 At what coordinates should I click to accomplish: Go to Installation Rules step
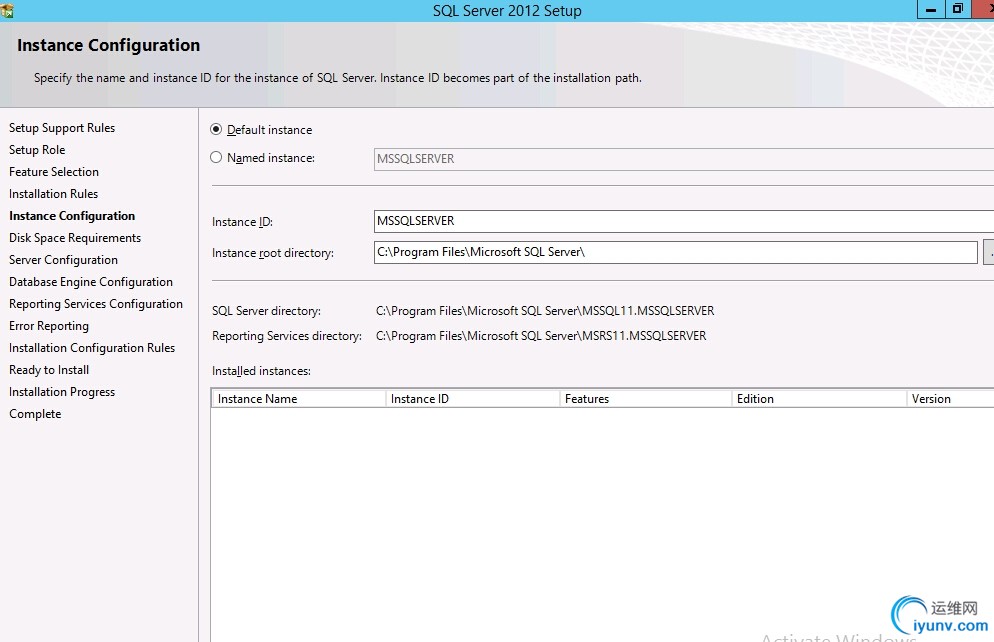[53, 194]
